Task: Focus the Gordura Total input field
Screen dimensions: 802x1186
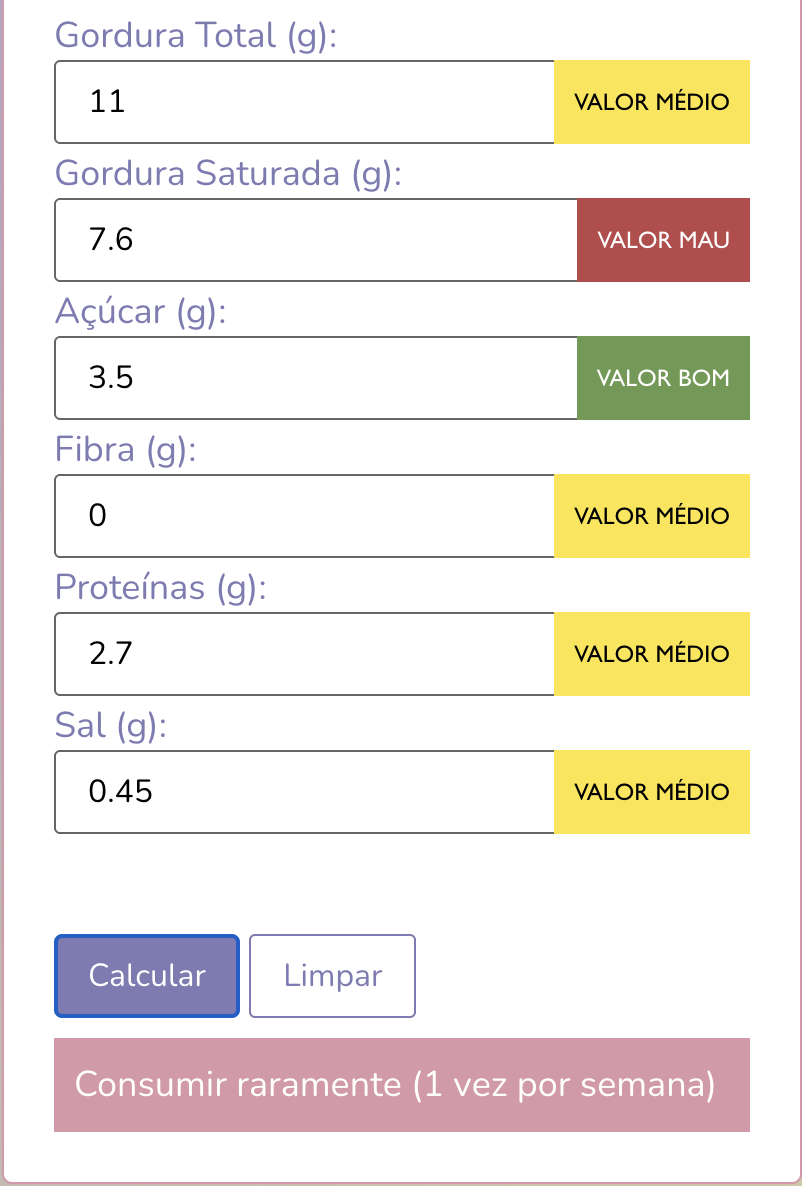Action: 304,101
